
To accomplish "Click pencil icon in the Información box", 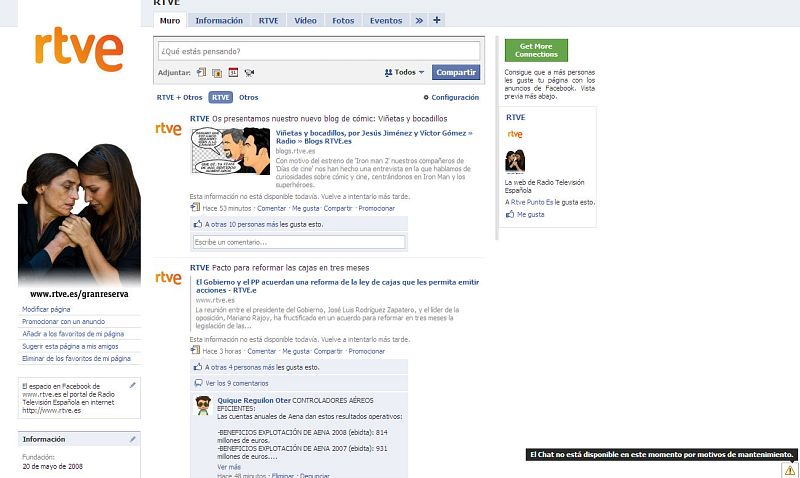I will (132, 439).
